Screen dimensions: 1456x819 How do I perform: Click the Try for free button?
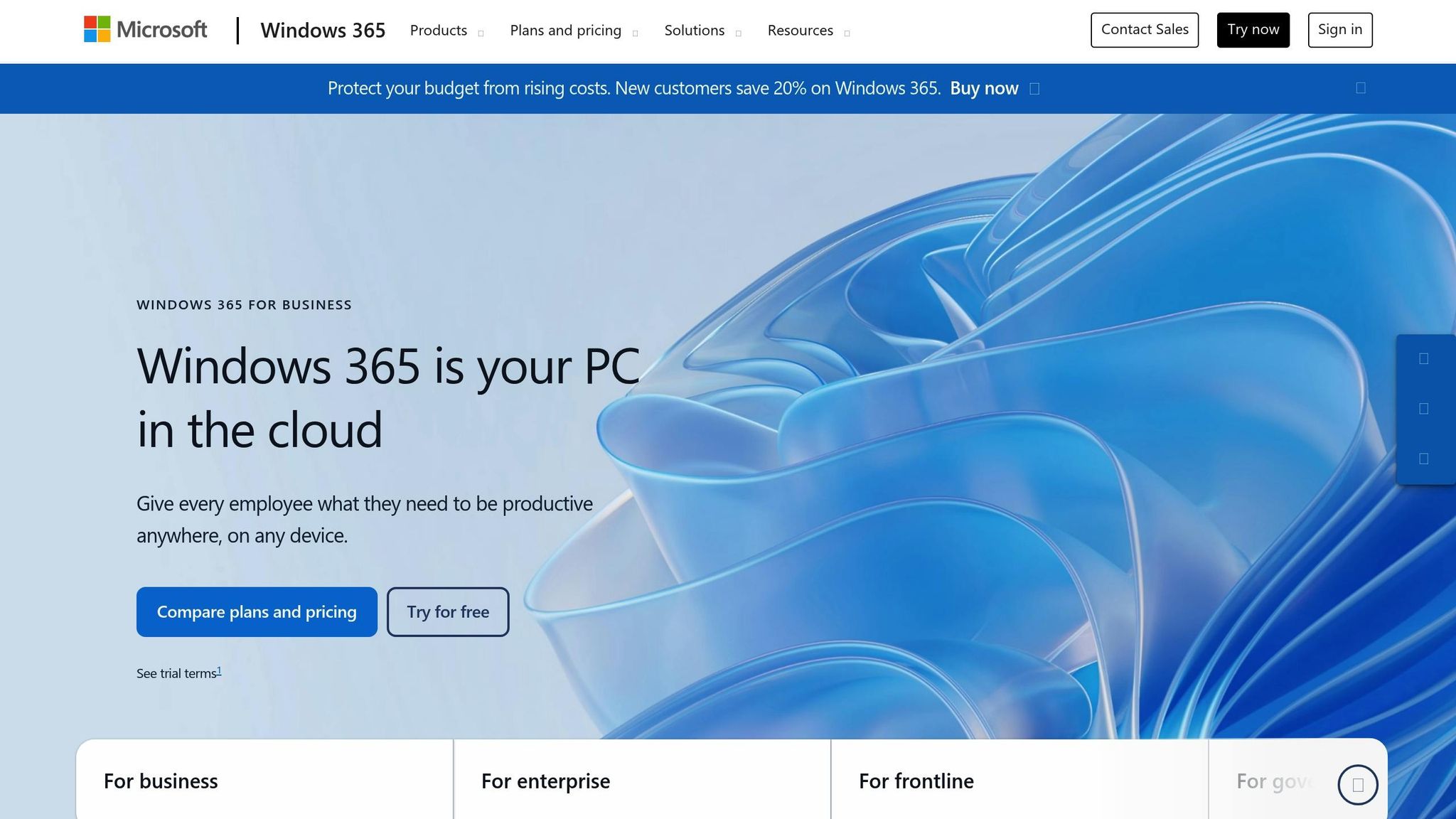tap(448, 611)
